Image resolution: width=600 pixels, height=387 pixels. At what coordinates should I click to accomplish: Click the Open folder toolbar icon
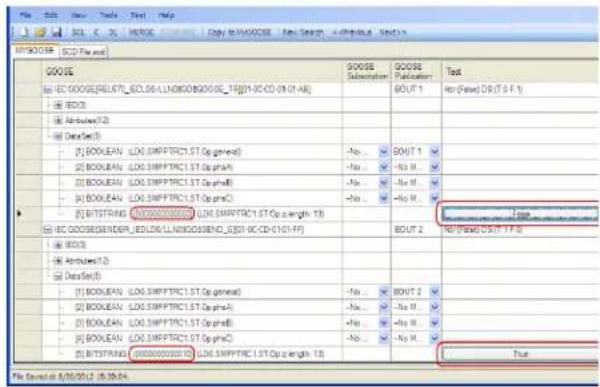40,32
